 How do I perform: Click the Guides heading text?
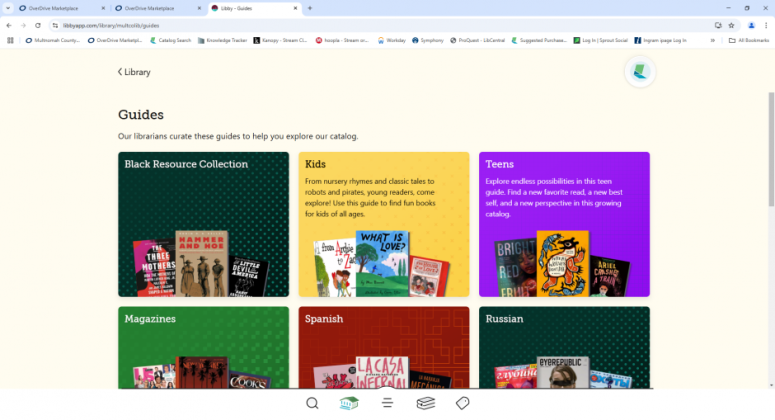tap(141, 115)
